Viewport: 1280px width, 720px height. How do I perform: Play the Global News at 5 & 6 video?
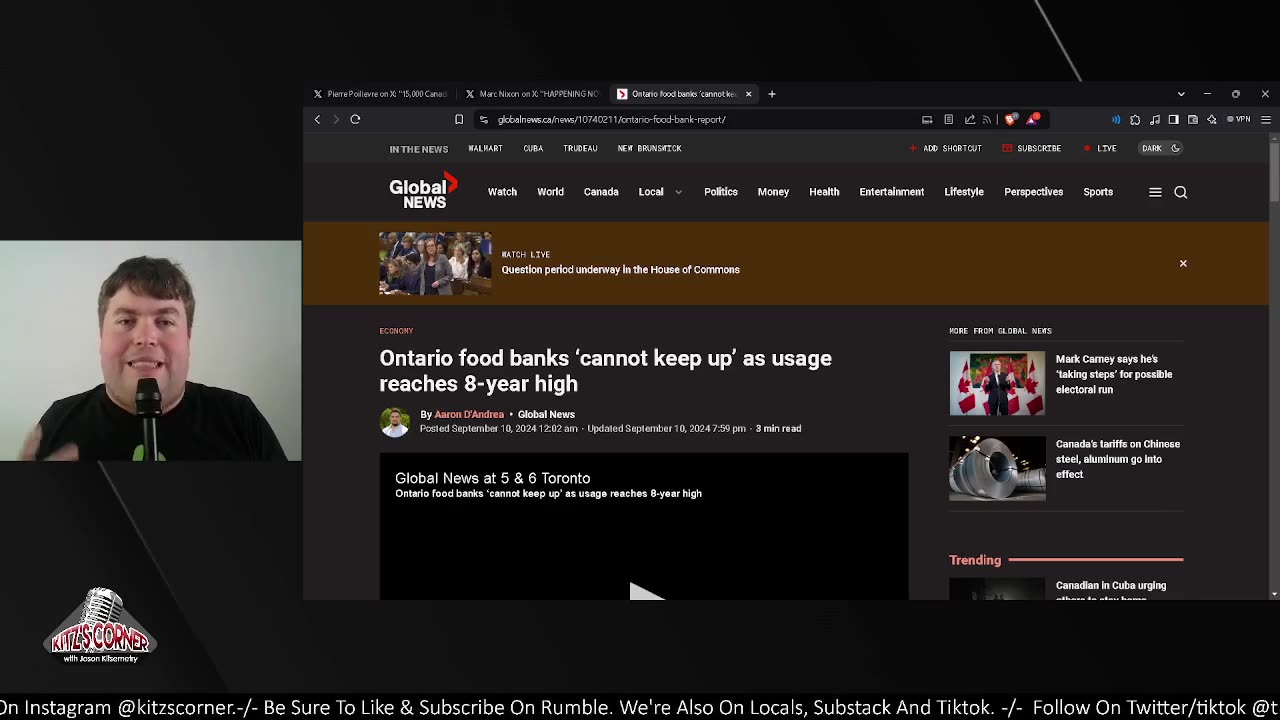coord(647,592)
